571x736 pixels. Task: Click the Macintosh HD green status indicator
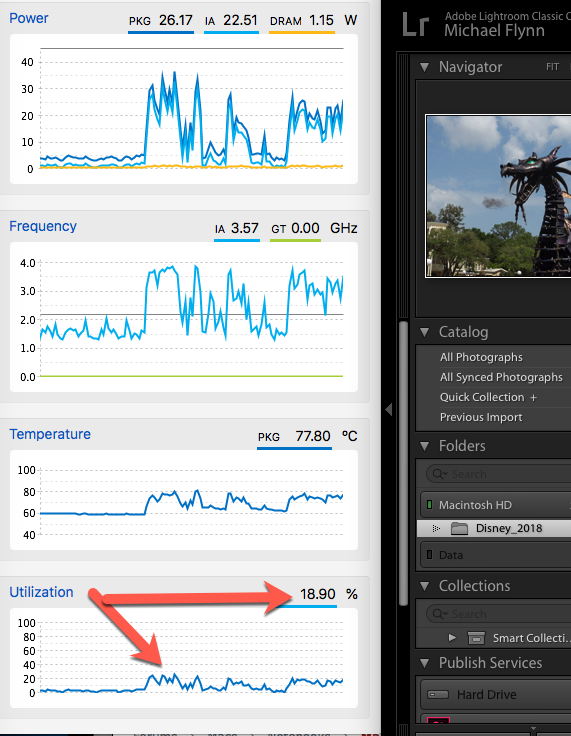(429, 505)
